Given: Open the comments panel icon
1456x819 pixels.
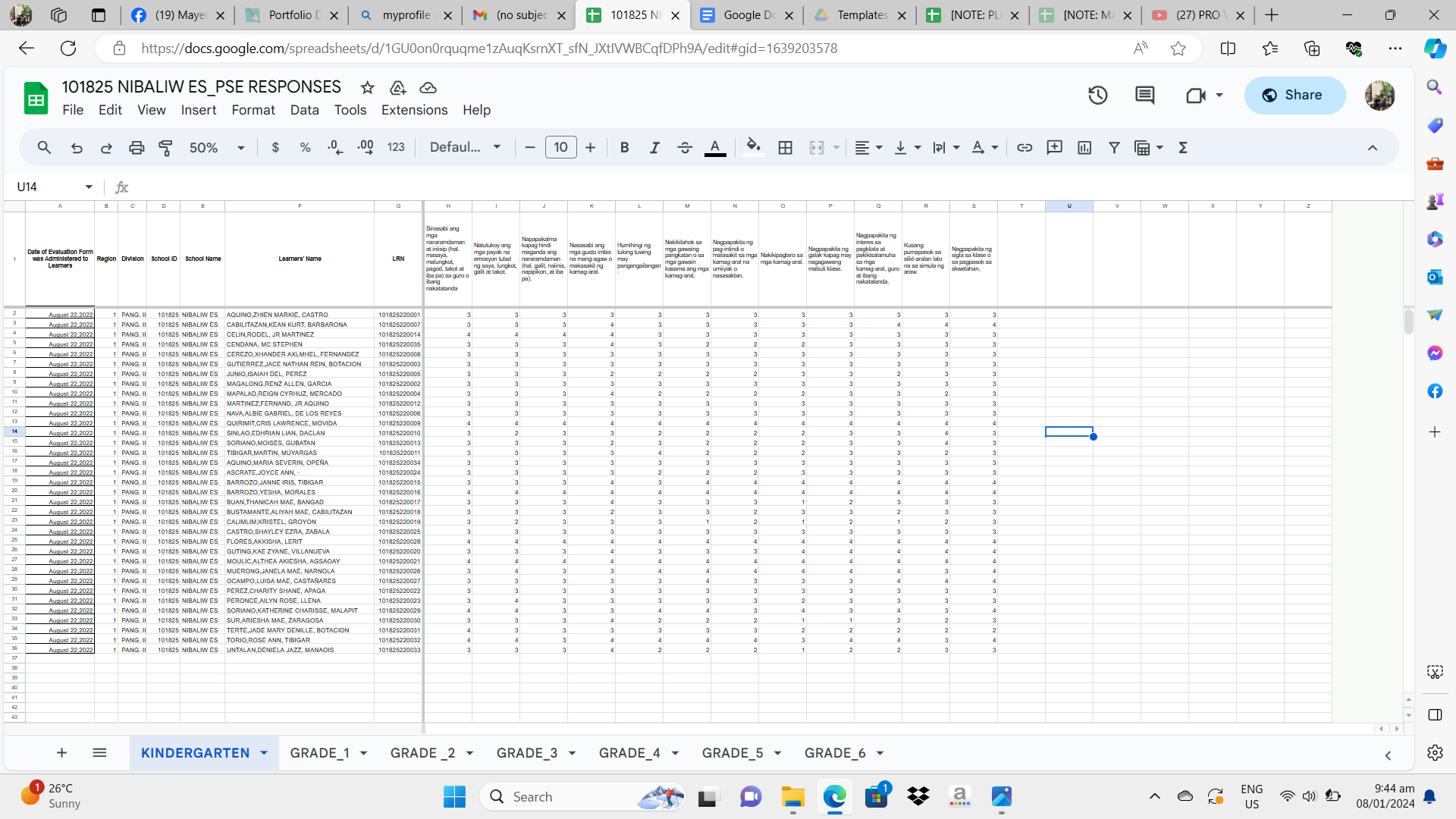Looking at the screenshot, I should [1144, 96].
